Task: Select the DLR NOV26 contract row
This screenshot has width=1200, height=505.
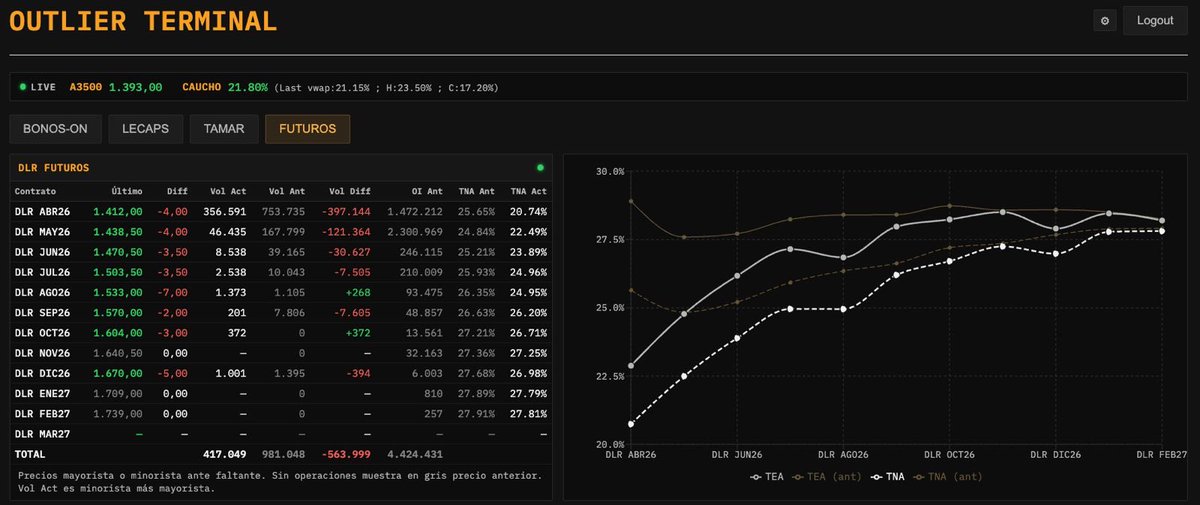Action: [281, 353]
